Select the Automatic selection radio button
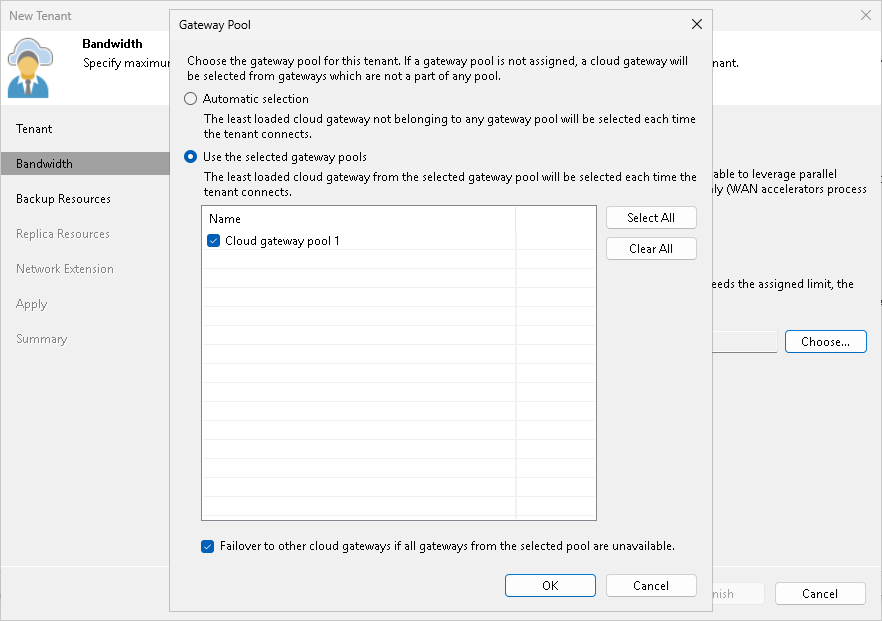 [x=190, y=98]
